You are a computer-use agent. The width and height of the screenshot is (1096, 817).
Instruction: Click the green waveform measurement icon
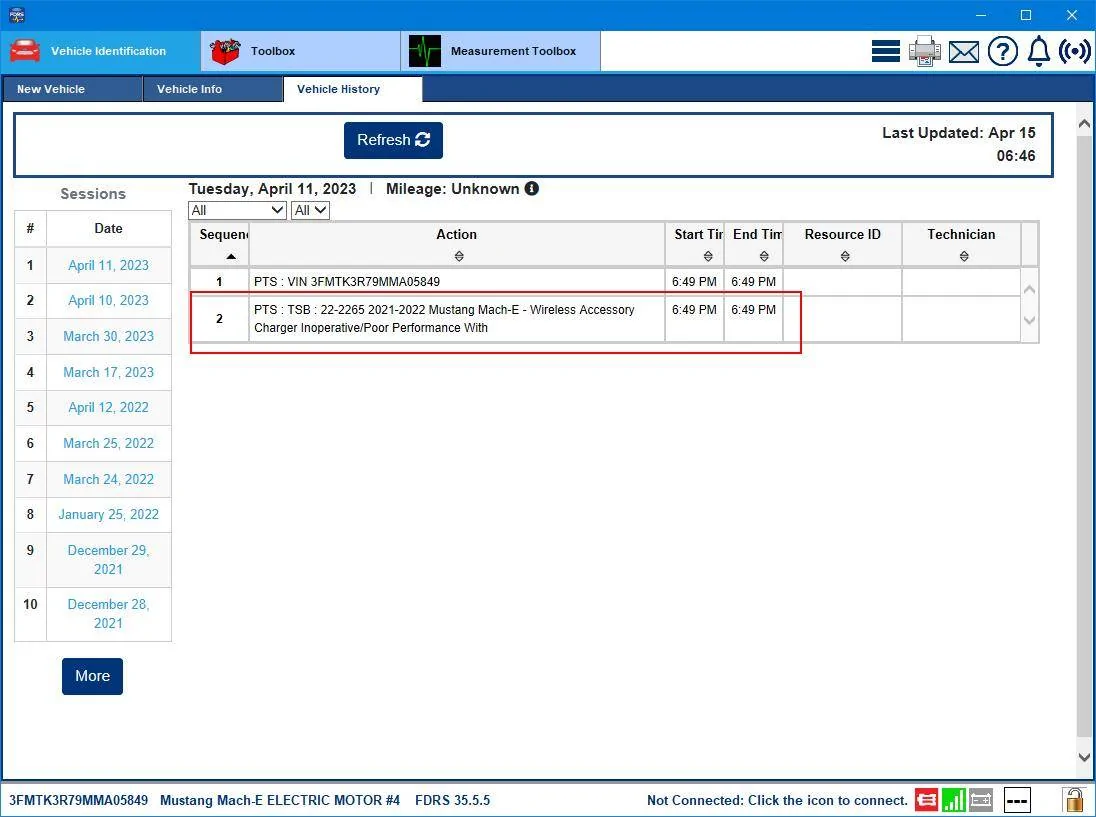(x=425, y=51)
